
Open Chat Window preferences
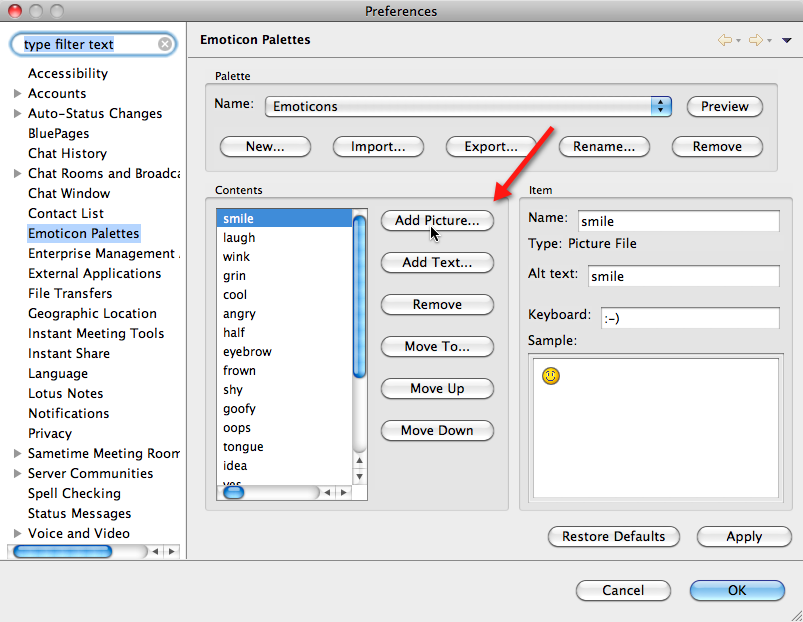click(69, 193)
